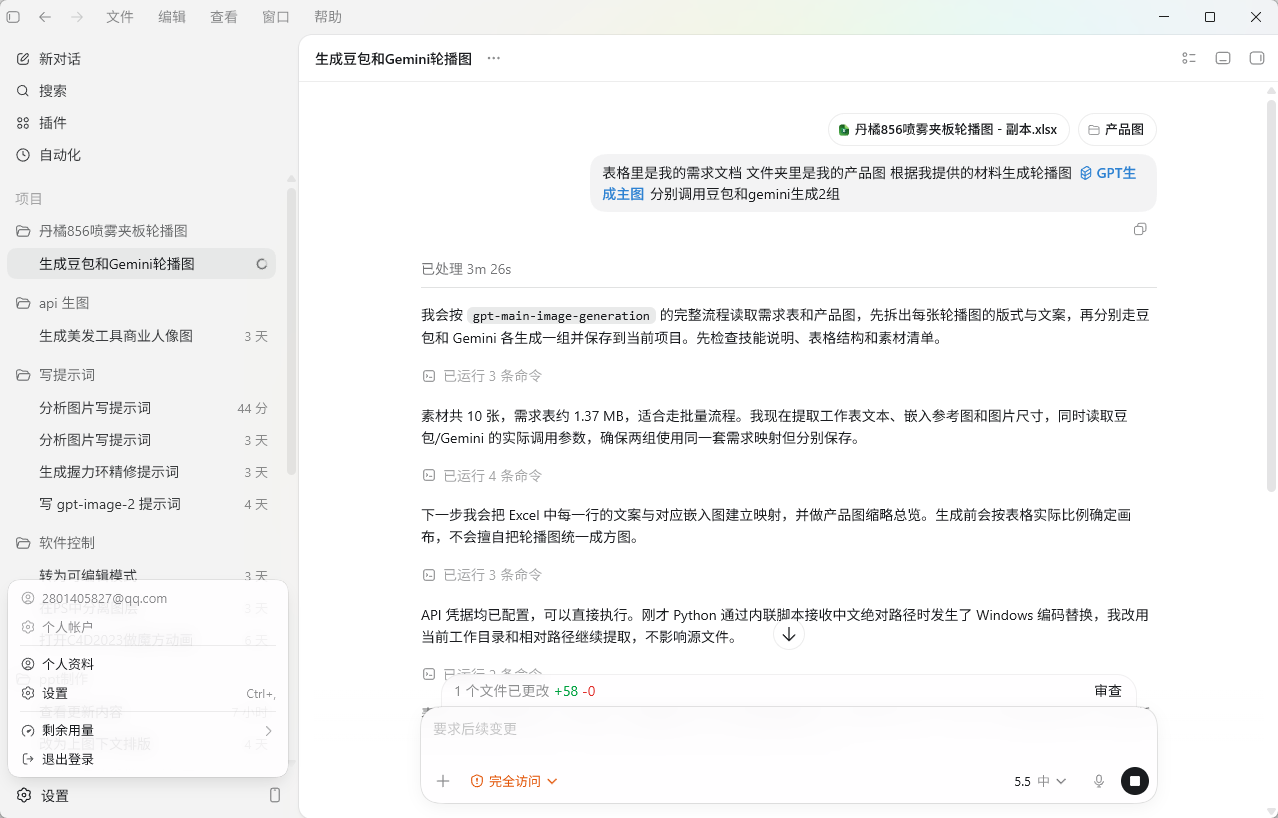Viewport: 1278px width, 818px height.
Task: Open the attached 丹橘856喷雾夹板轮播图 - 副本.xlsx file
Action: click(x=948, y=130)
